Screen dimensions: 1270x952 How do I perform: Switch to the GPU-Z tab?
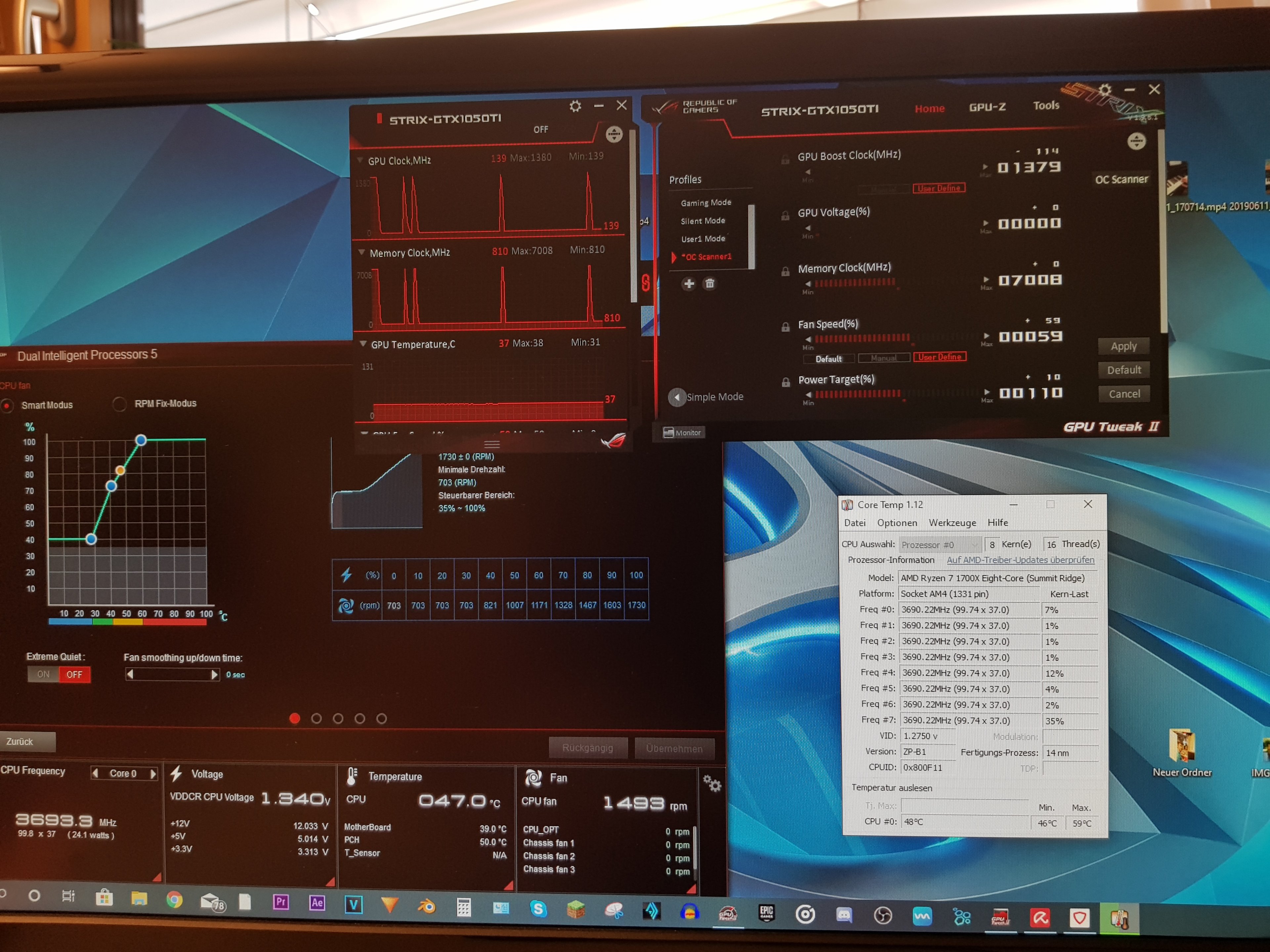[987, 107]
